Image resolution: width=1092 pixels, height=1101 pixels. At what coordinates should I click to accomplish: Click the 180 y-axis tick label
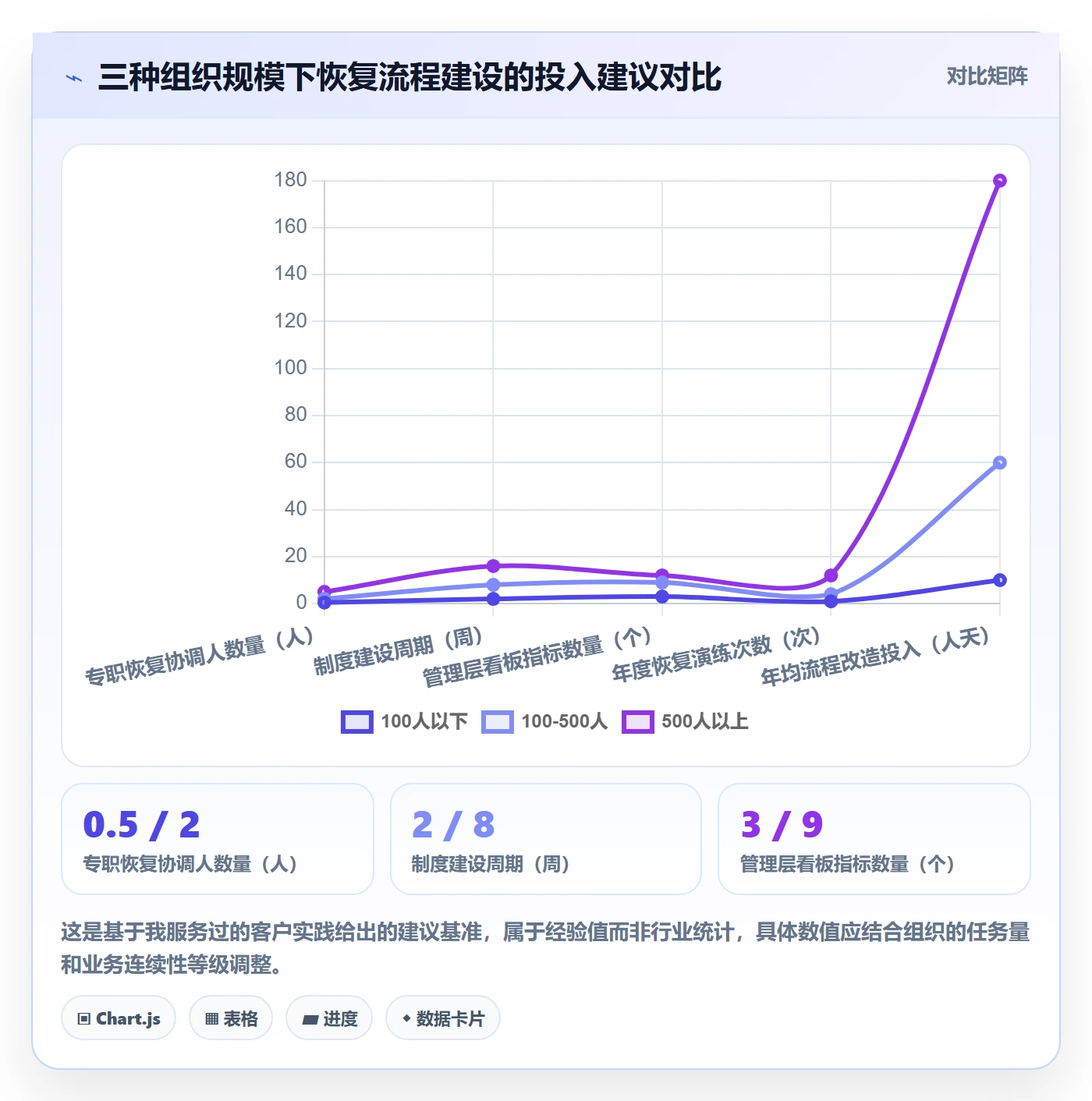click(290, 180)
